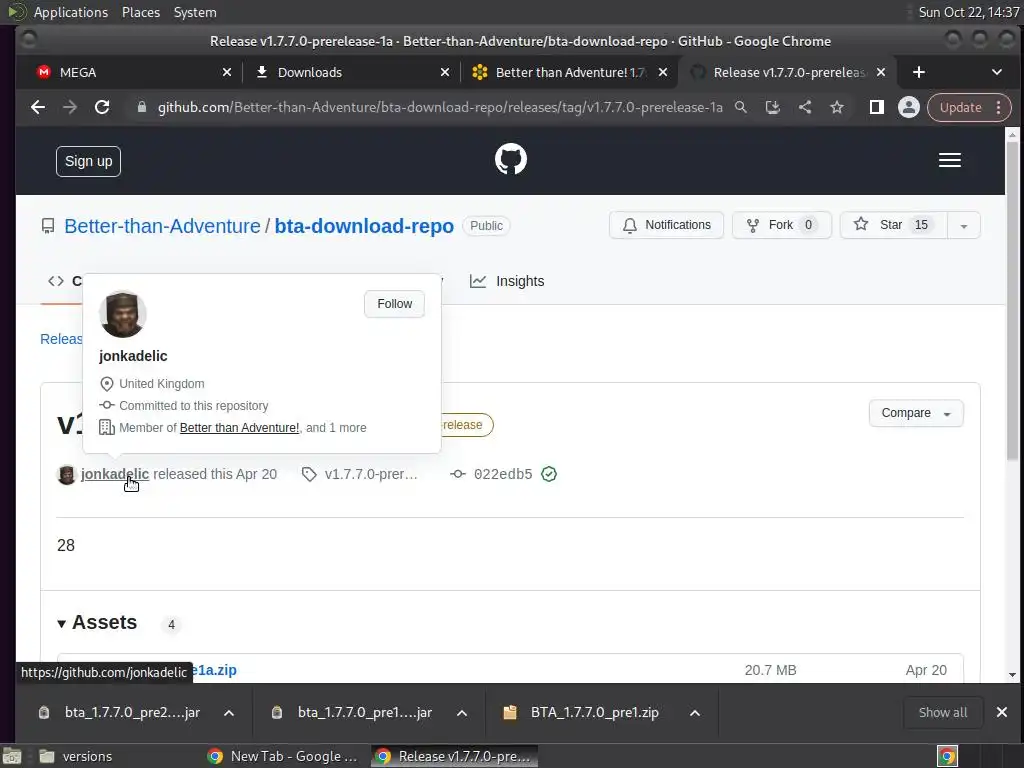This screenshot has width=1024, height=768.
Task: Follow jonkadelic
Action: click(394, 304)
